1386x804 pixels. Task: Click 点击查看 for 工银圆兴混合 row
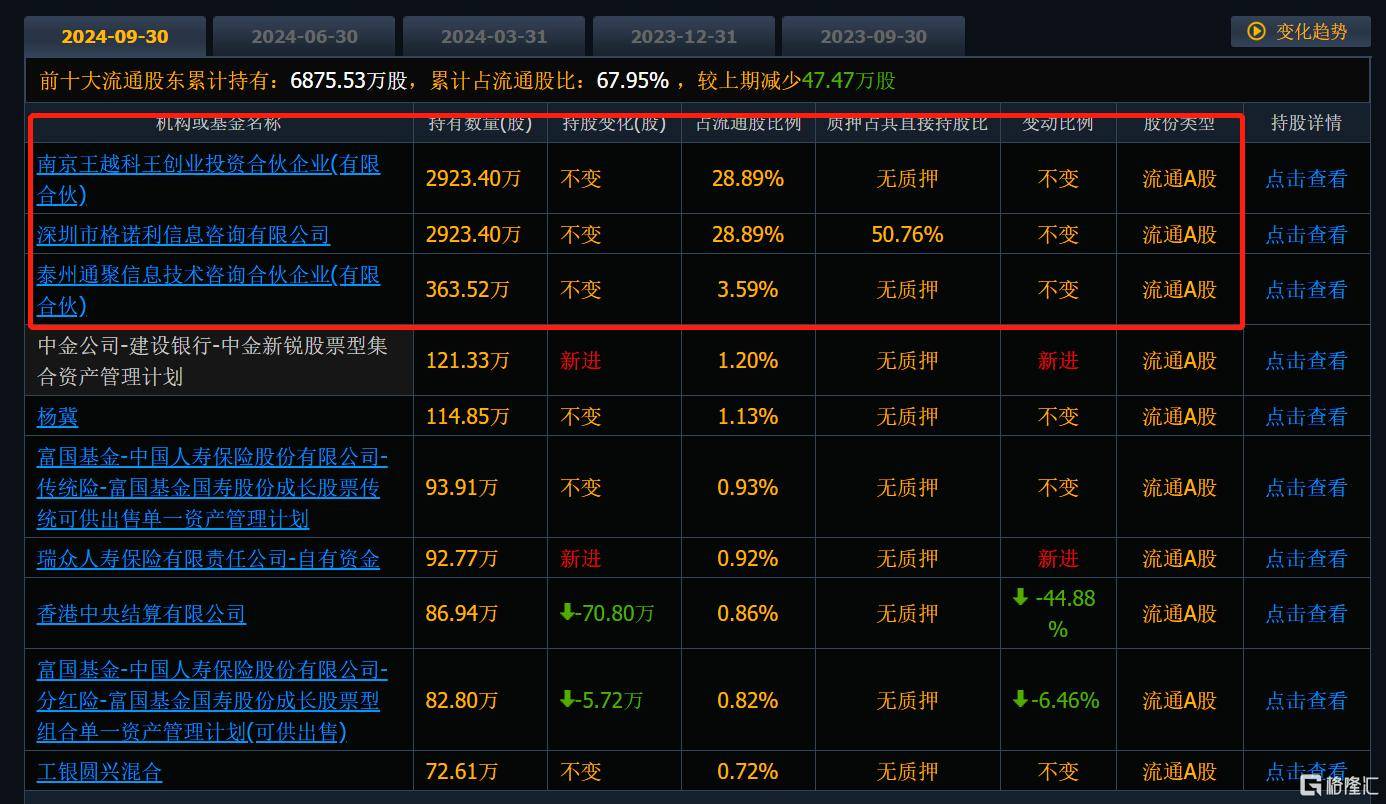1306,771
